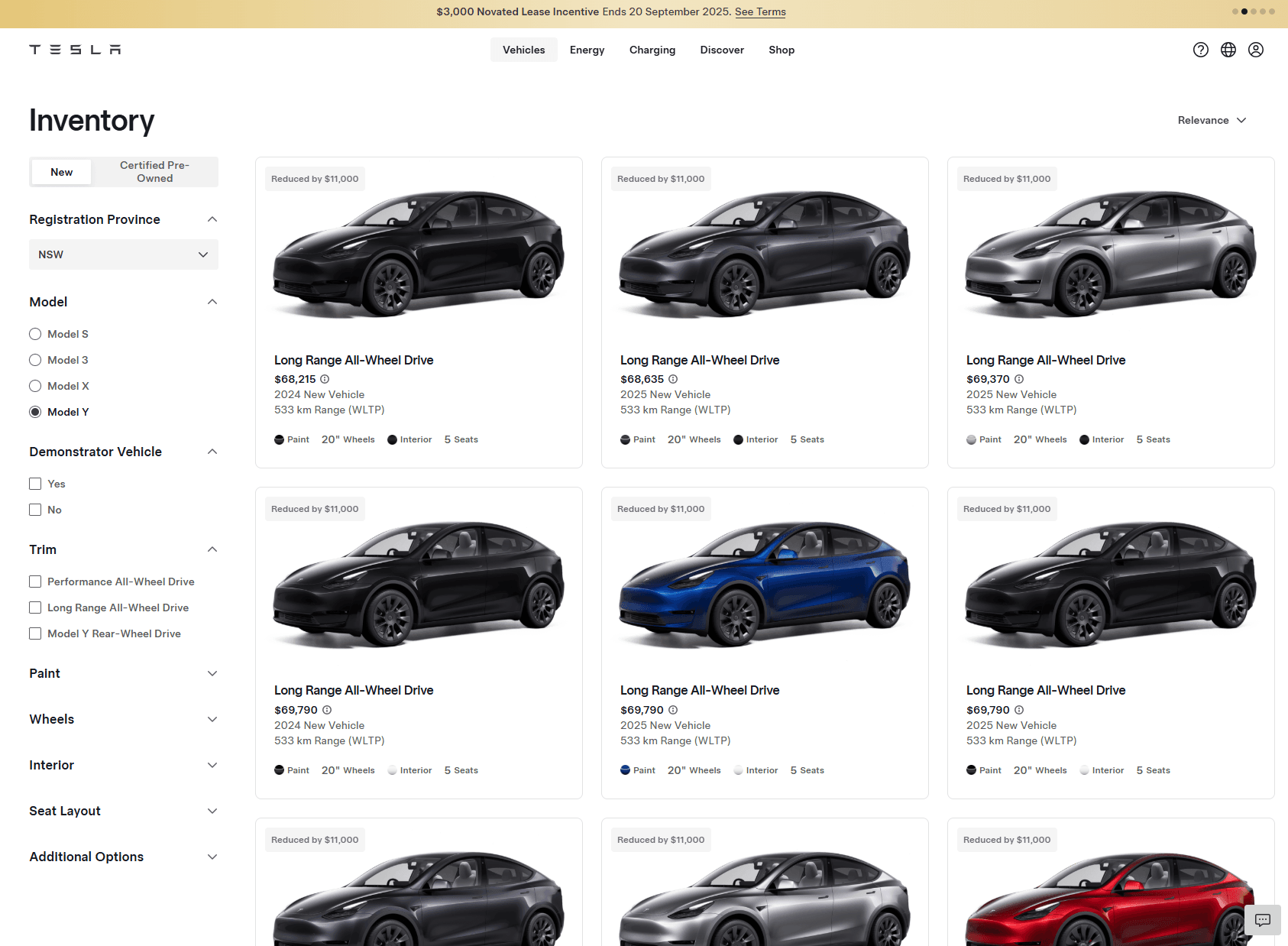Click red Model Y car image
Viewport: 1288px width, 946px height.
pyautogui.click(x=1111, y=899)
